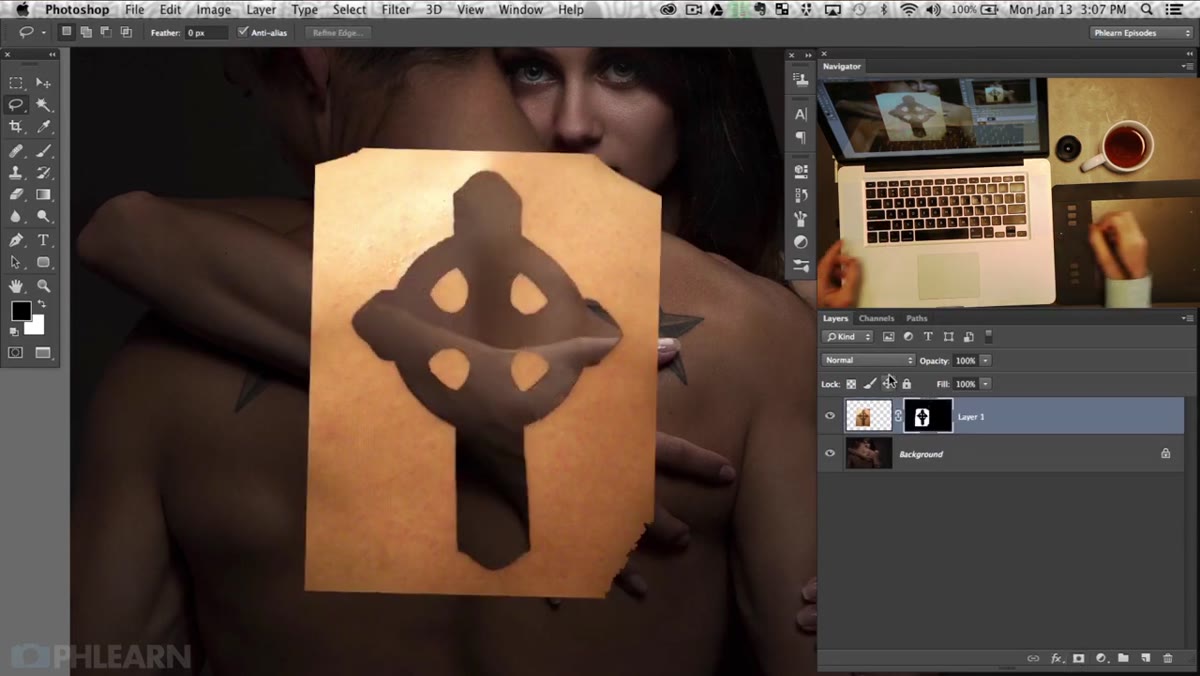Open the Normal blend mode dropdown
1200x676 pixels.
click(x=868, y=360)
